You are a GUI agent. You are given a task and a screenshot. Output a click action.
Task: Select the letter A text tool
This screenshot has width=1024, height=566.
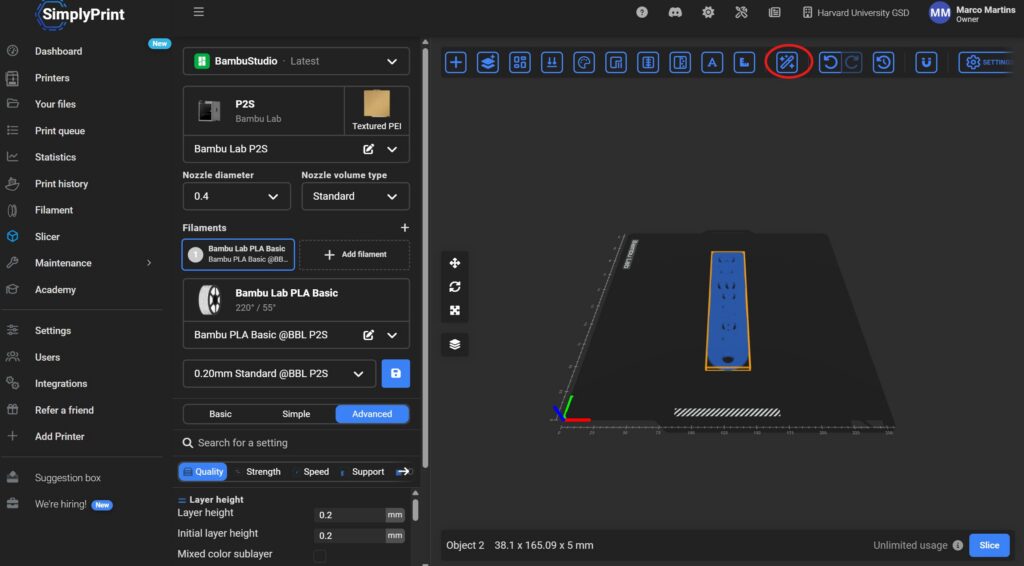[712, 63]
